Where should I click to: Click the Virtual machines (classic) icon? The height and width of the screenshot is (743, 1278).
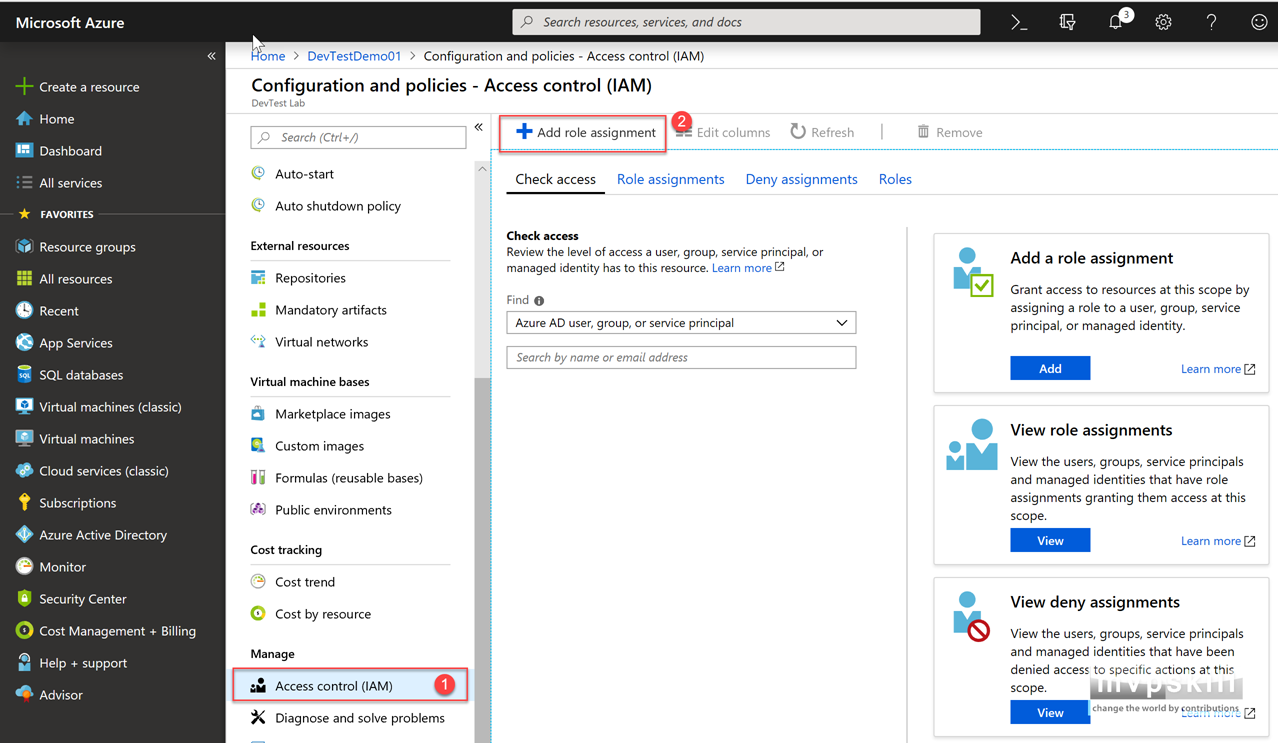click(x=24, y=407)
